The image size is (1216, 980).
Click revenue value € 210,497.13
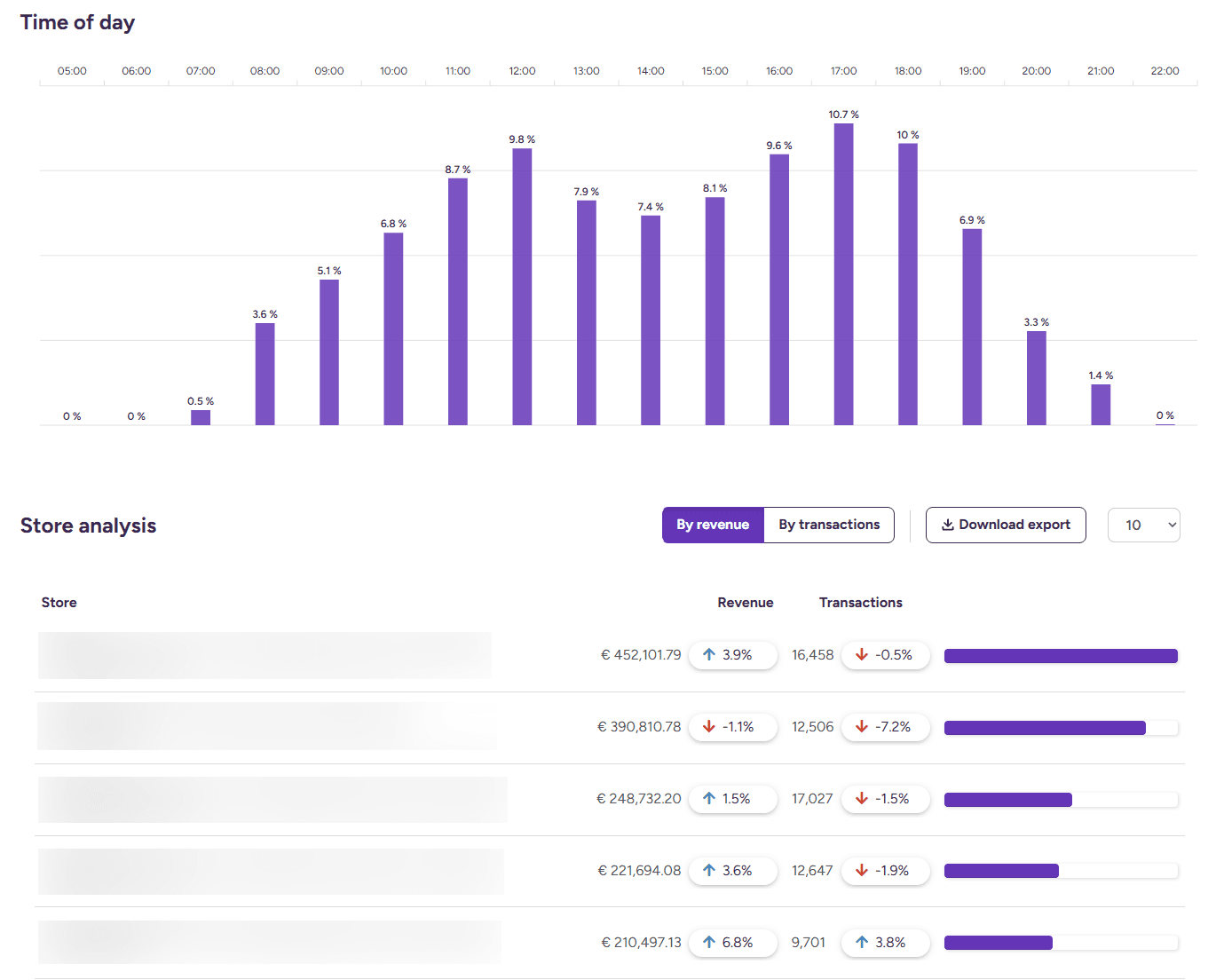pyautogui.click(x=641, y=943)
